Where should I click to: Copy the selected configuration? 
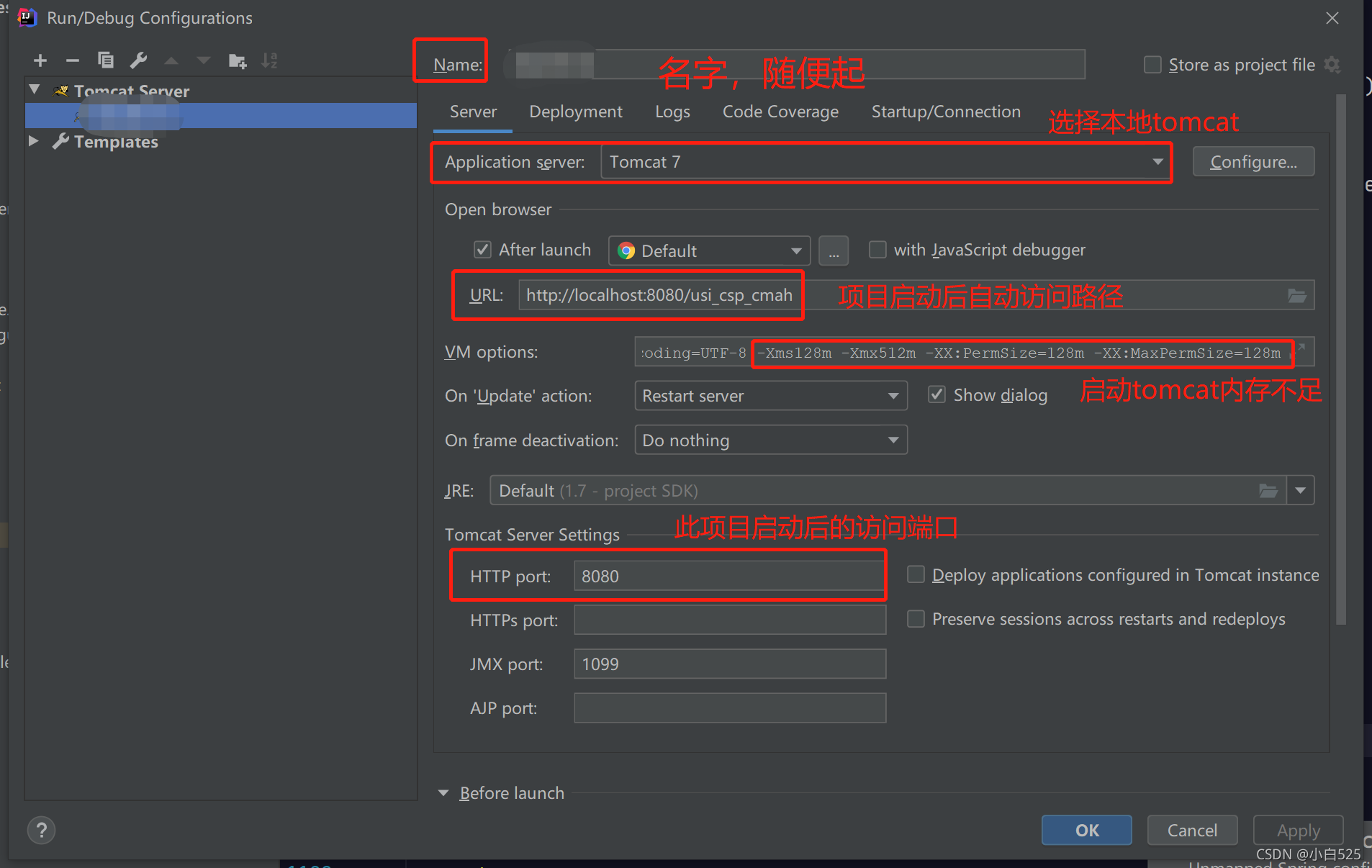point(105,60)
